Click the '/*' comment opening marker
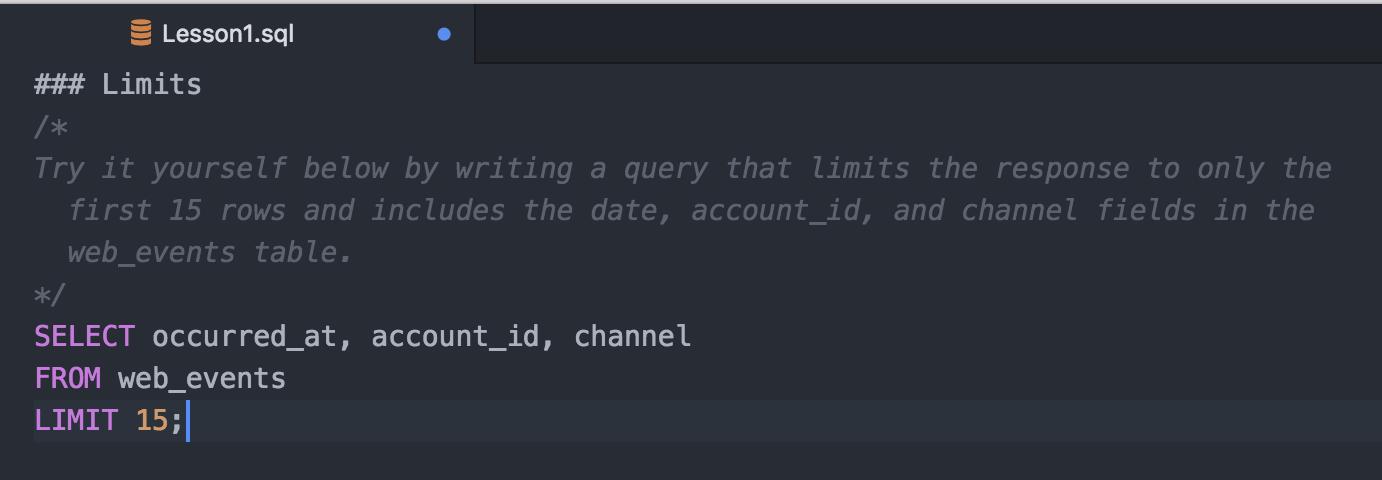 click(51, 127)
